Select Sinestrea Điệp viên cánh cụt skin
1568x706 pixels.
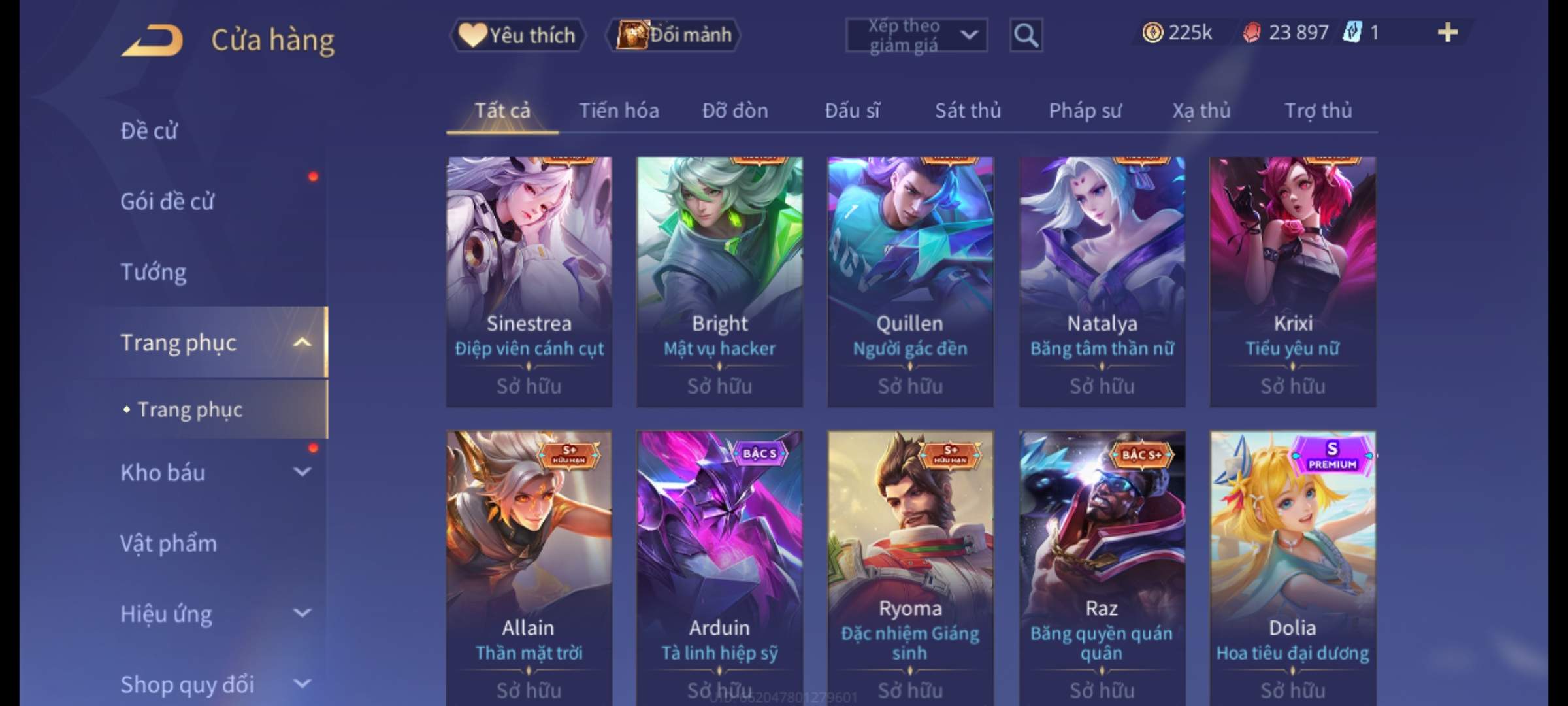point(529,282)
